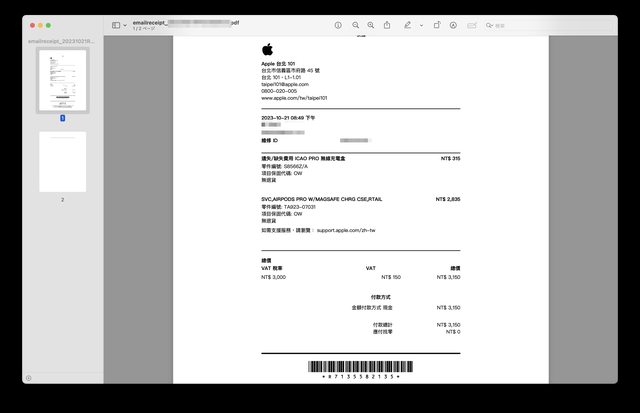Hide the thumbnail sidebar
Screen dimensions: 640x413
[x=115, y=24]
